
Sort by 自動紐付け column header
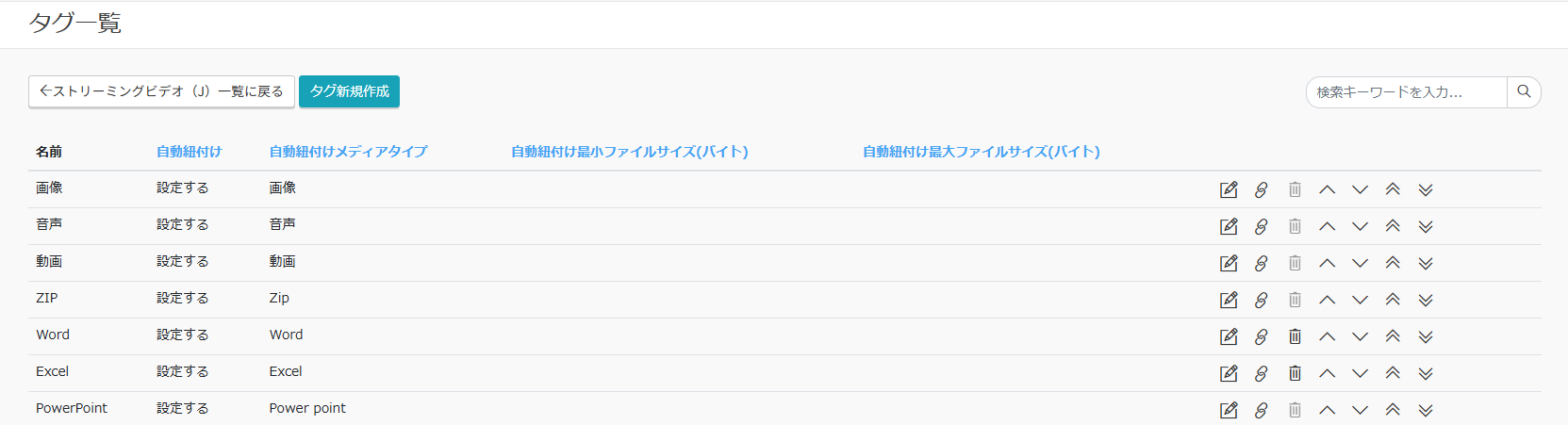click(190, 152)
